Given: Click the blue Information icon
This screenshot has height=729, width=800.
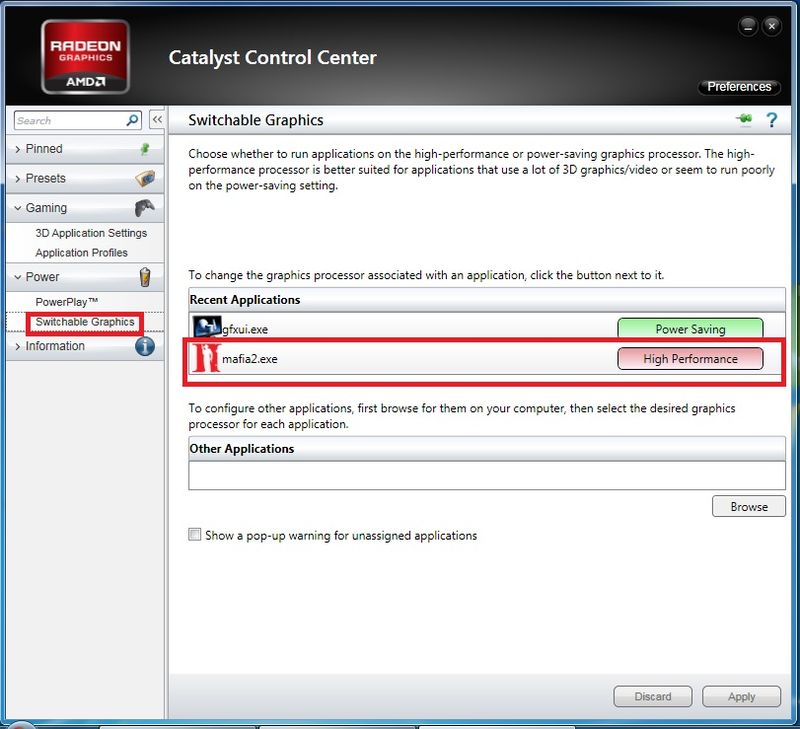Looking at the screenshot, I should [145, 346].
